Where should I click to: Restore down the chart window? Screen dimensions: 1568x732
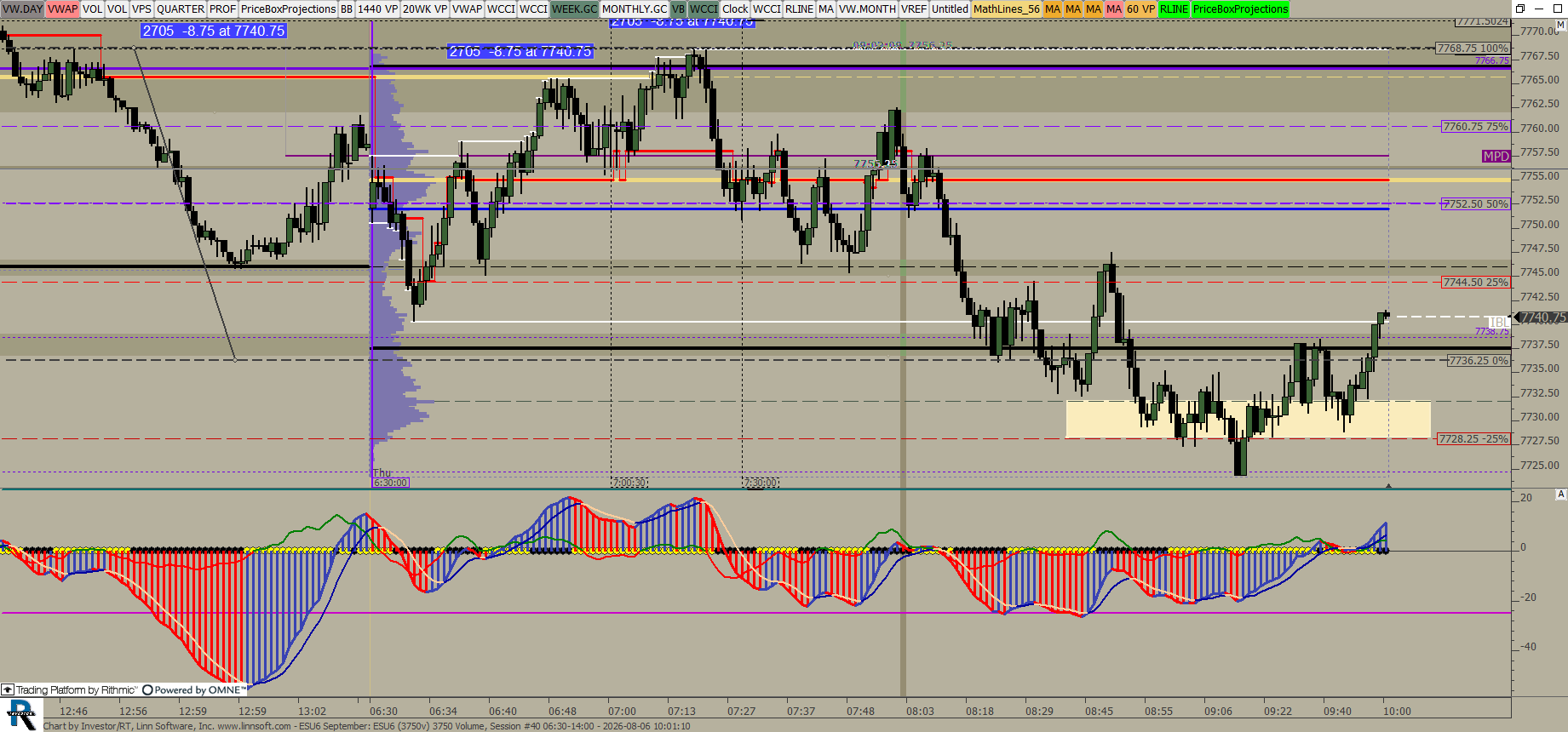(1520, 9)
